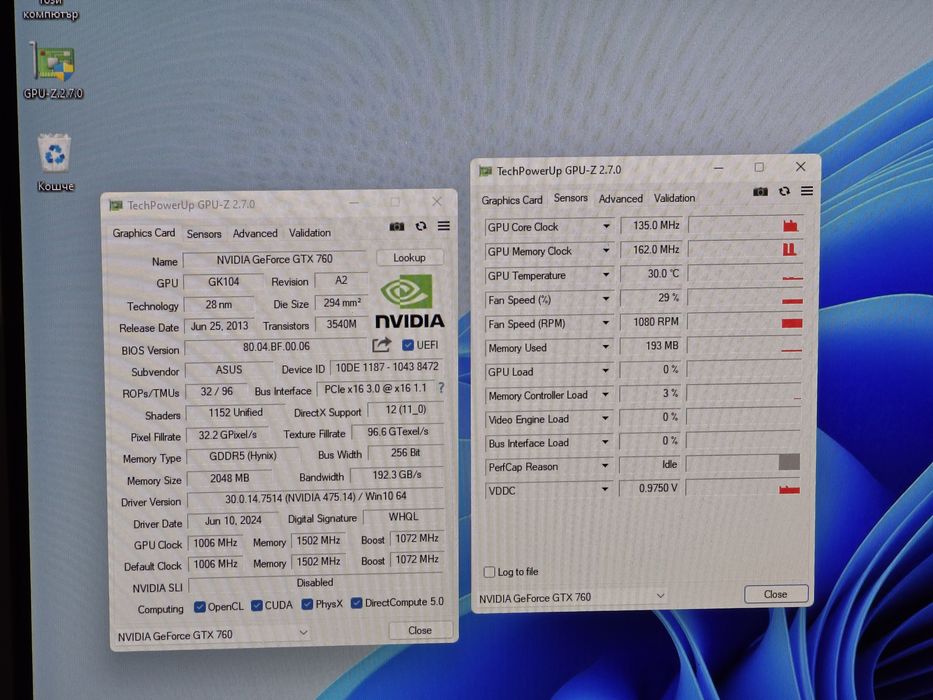This screenshot has height=700, width=933.
Task: Toggle the CUDA checkbox
Action: pyautogui.click(x=257, y=605)
